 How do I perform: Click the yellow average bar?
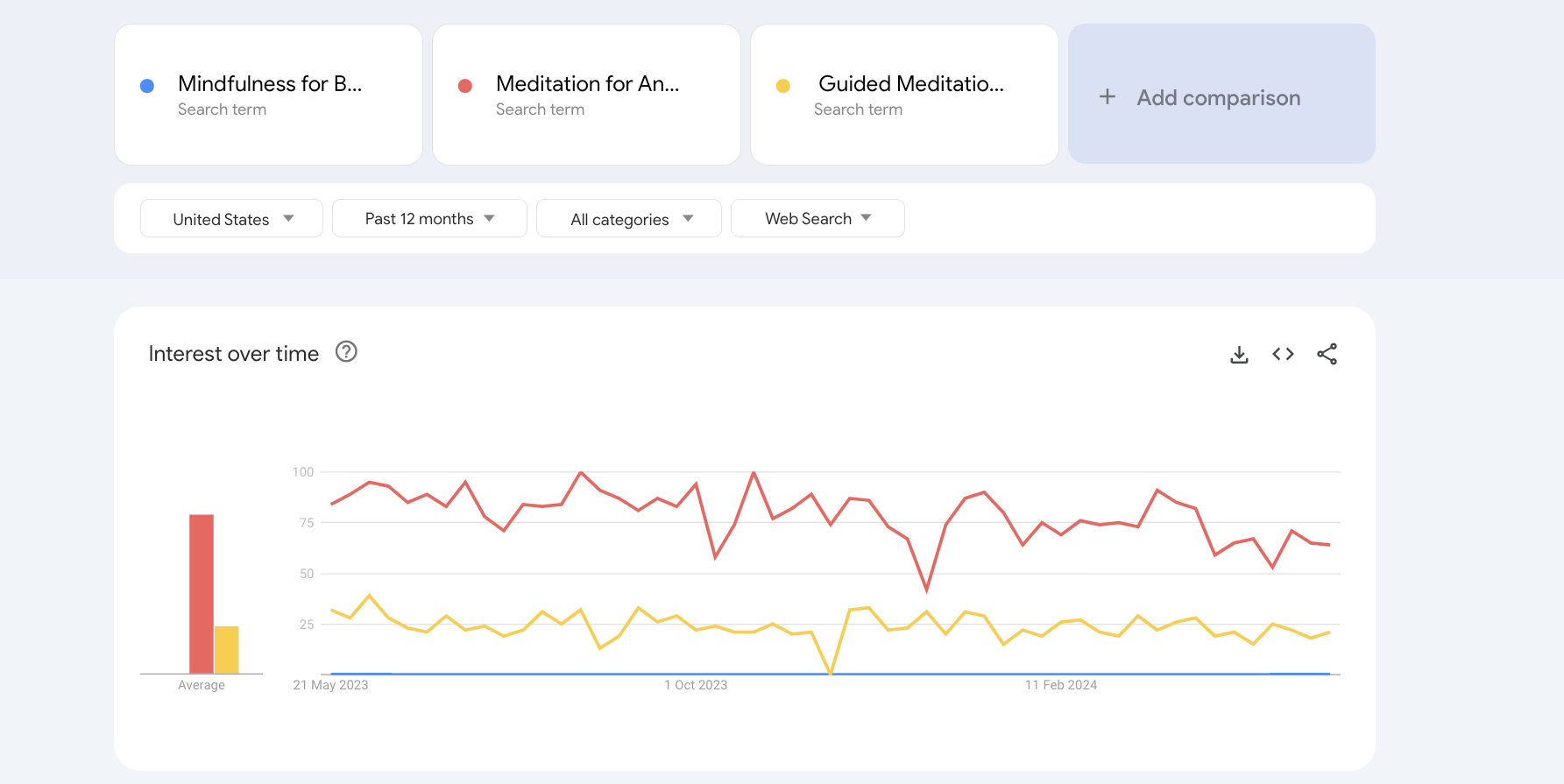[227, 650]
